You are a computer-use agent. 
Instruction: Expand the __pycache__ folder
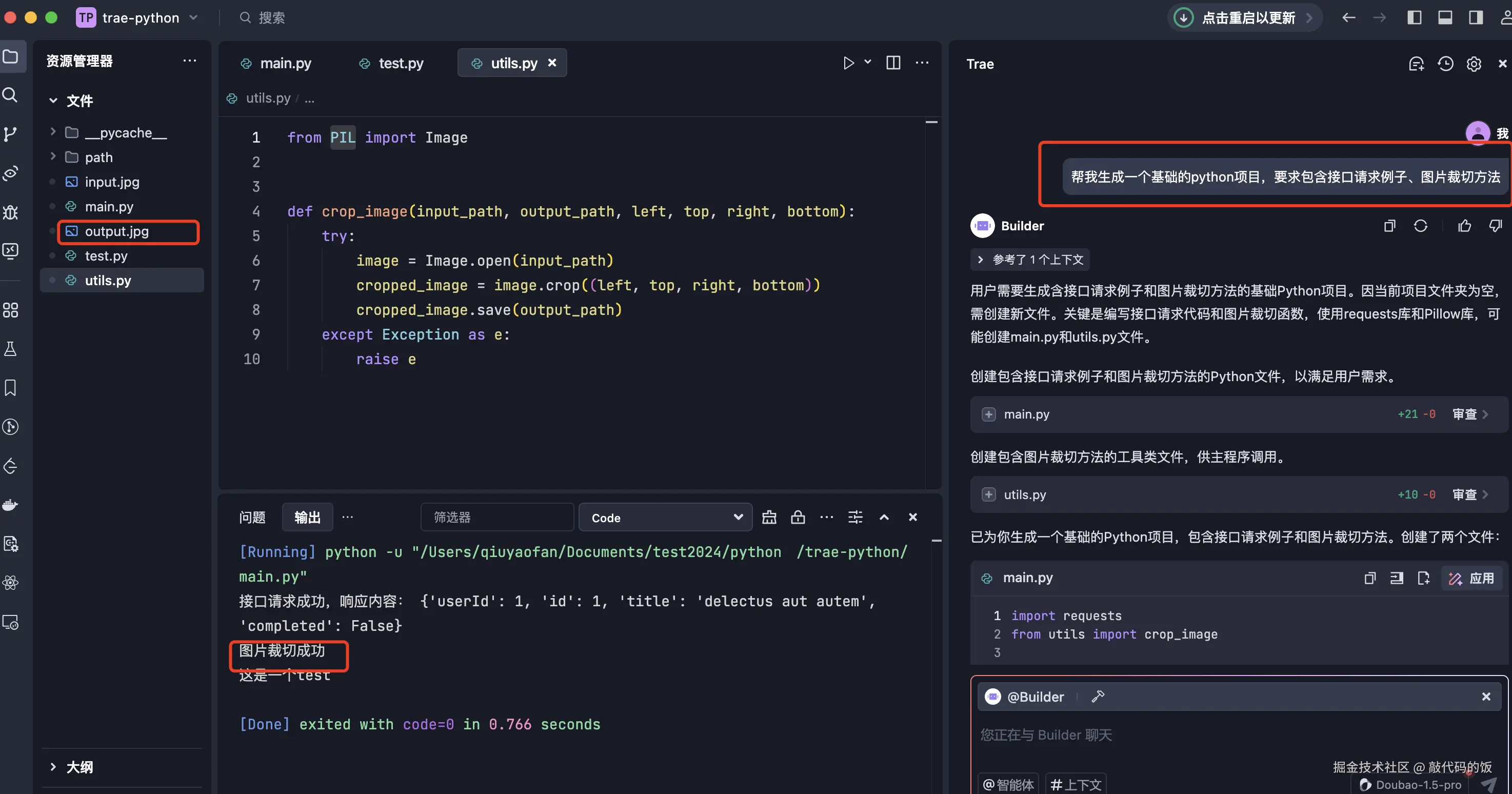(x=53, y=132)
